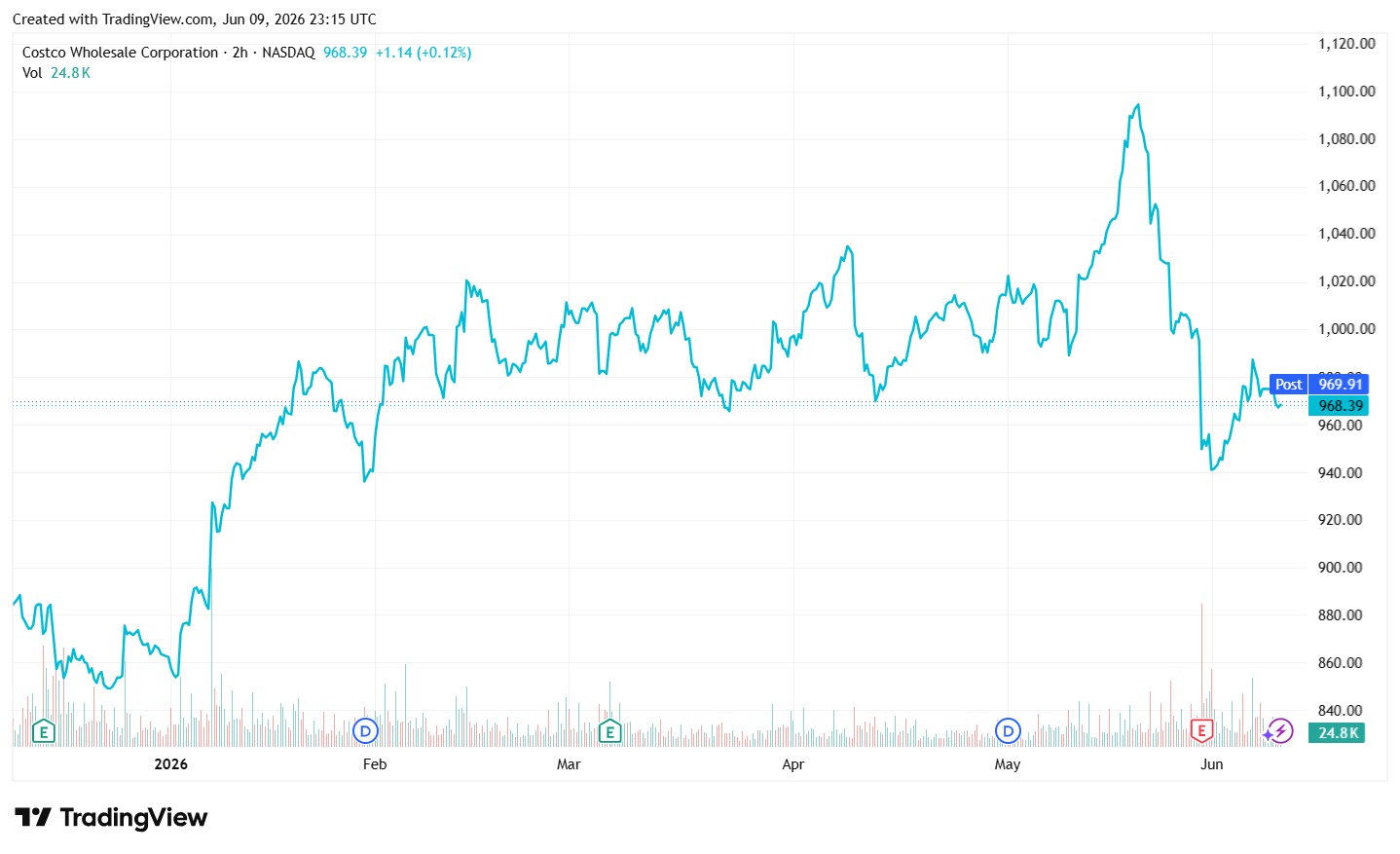Click the TradingView logo at the bottom

[x=111, y=817]
